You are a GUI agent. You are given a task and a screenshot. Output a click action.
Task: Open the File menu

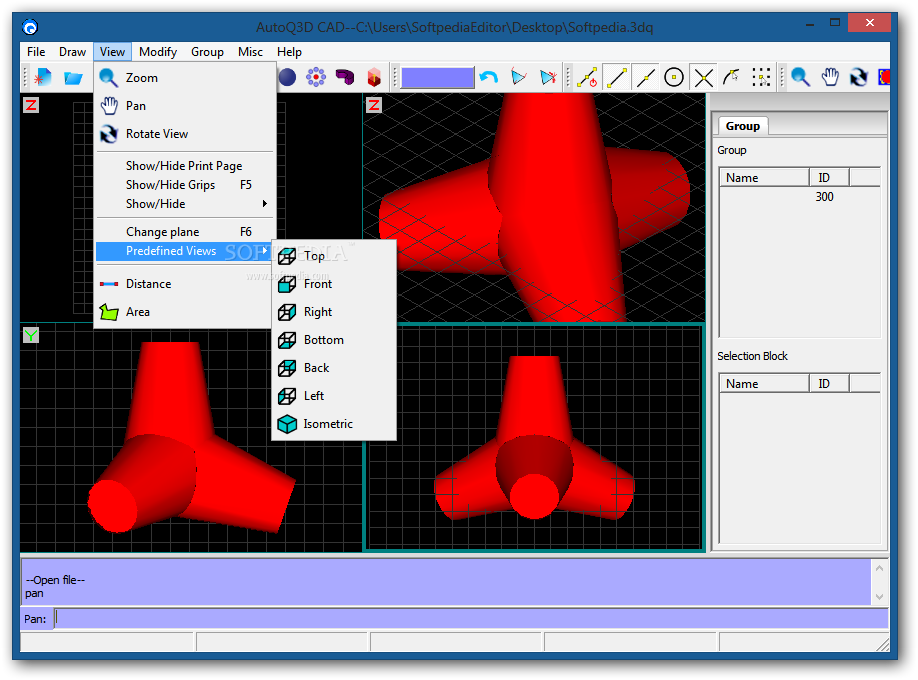(36, 52)
